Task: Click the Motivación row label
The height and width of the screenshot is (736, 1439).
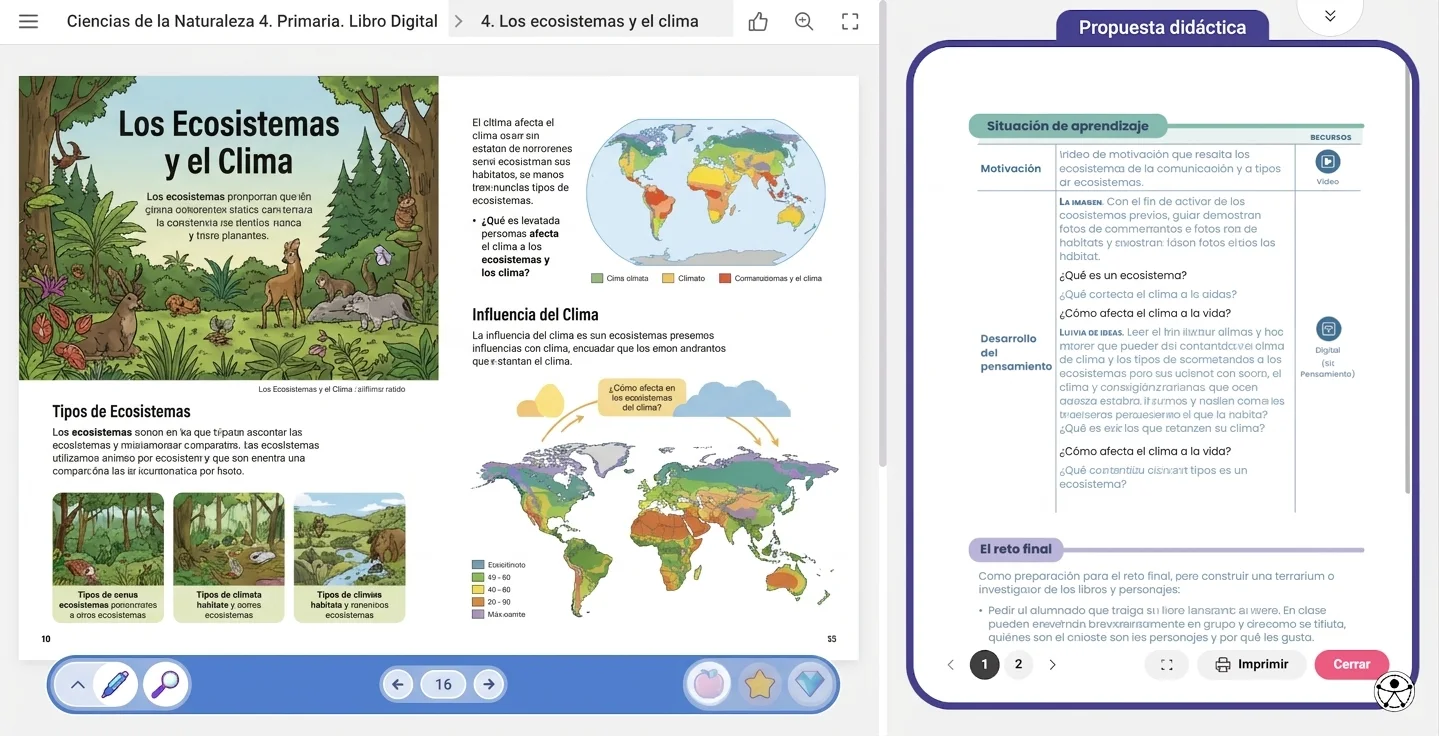Action: pyautogui.click(x=1011, y=168)
